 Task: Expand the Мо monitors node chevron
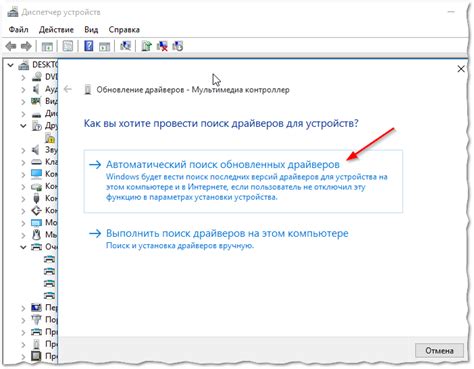[23, 223]
